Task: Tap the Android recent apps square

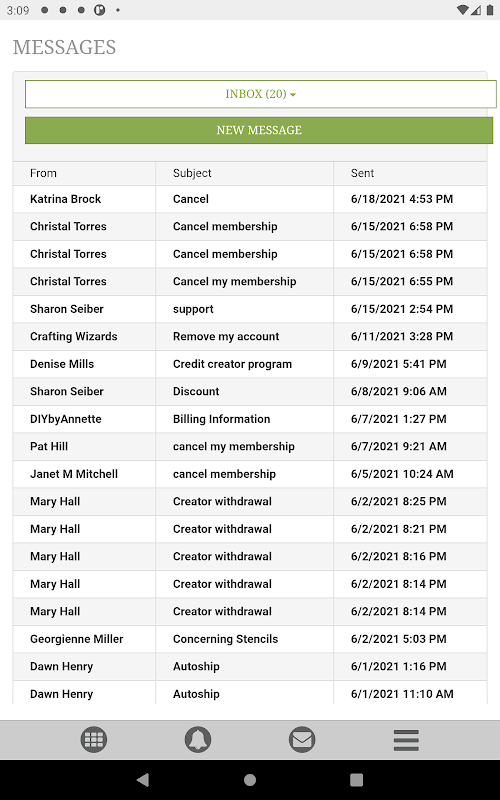Action: click(x=357, y=780)
